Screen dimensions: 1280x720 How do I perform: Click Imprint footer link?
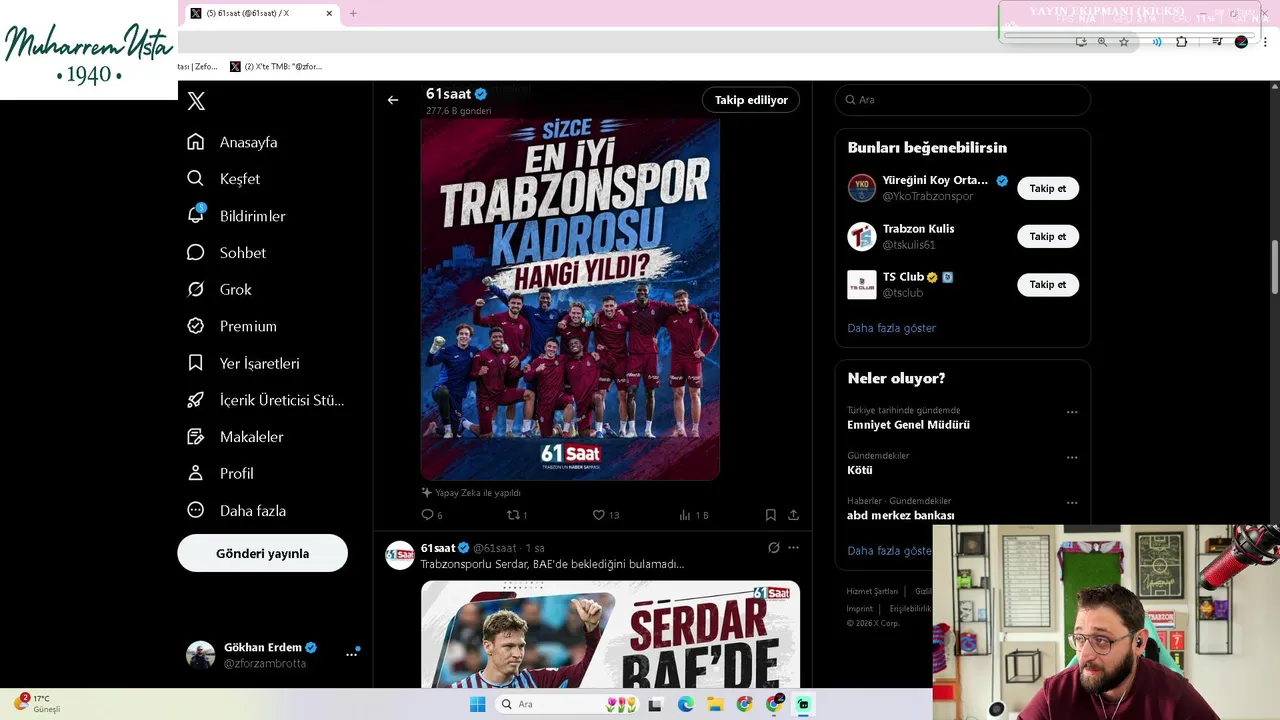(860, 608)
